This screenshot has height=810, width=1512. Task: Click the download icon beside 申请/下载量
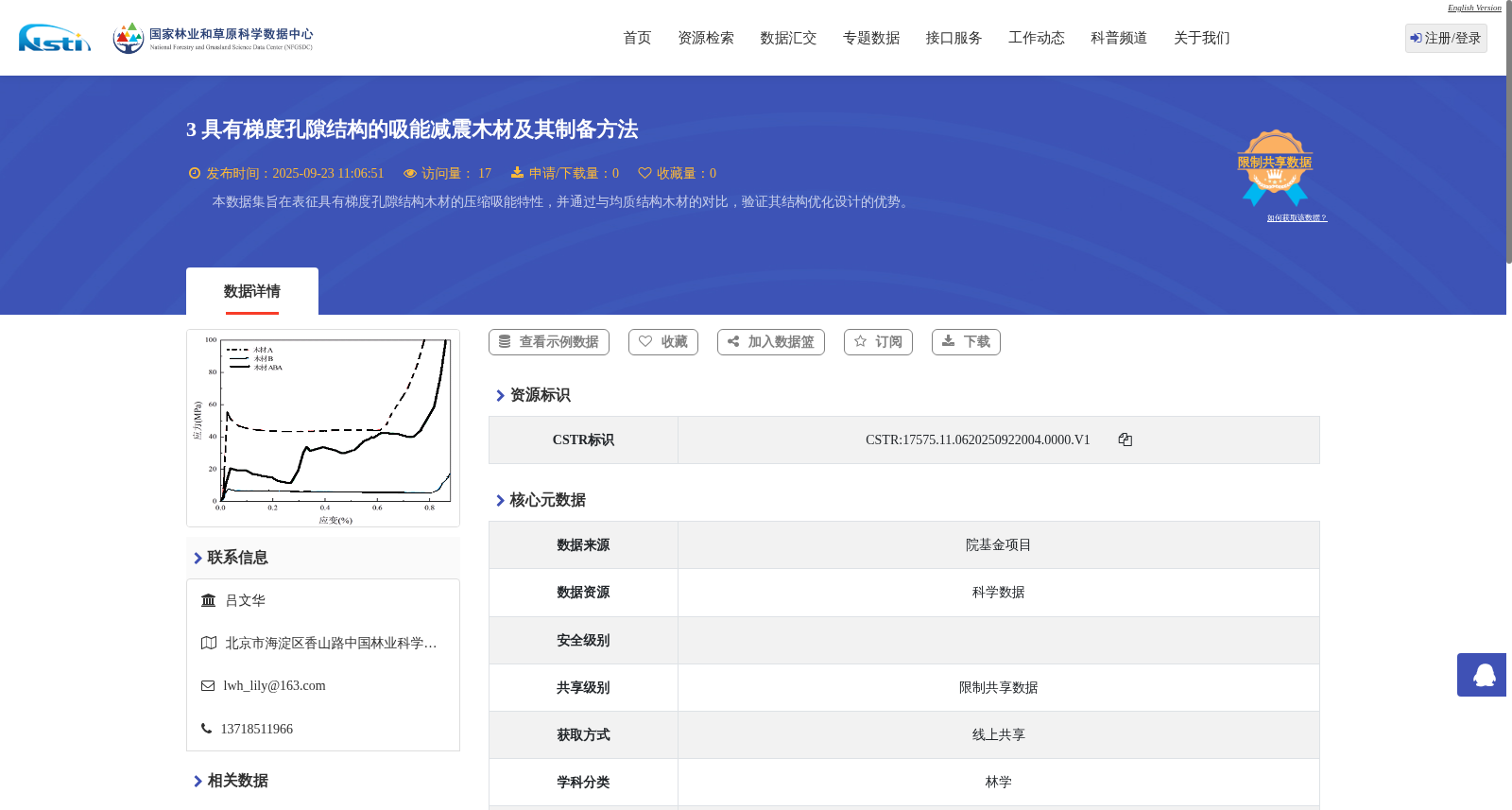tap(517, 172)
